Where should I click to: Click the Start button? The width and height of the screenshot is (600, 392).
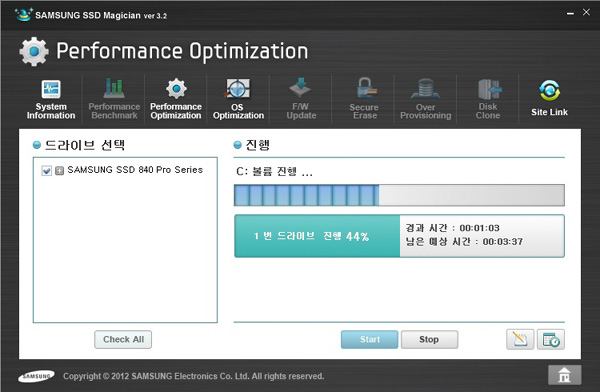(x=369, y=340)
